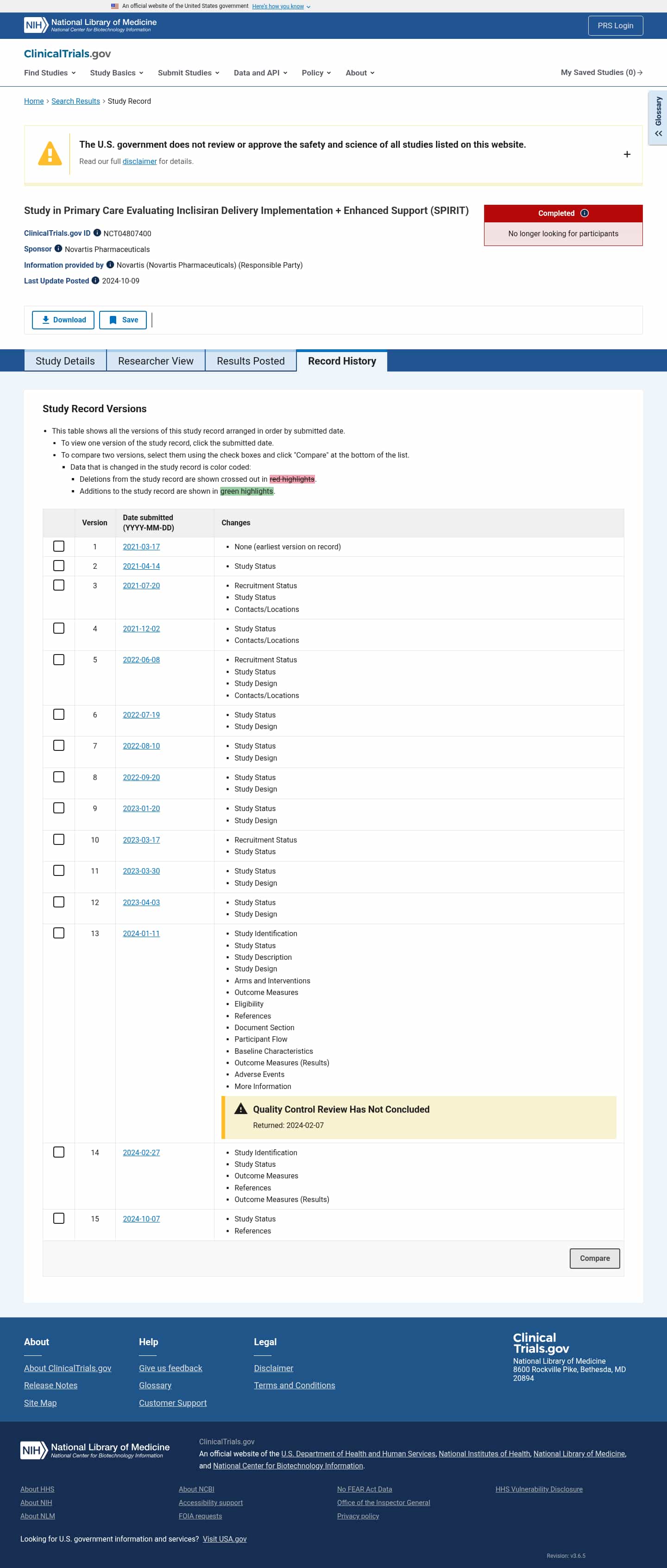Open the disclaimer link in the warning banner
Viewport: 667px width, 1568px height.
(x=139, y=161)
